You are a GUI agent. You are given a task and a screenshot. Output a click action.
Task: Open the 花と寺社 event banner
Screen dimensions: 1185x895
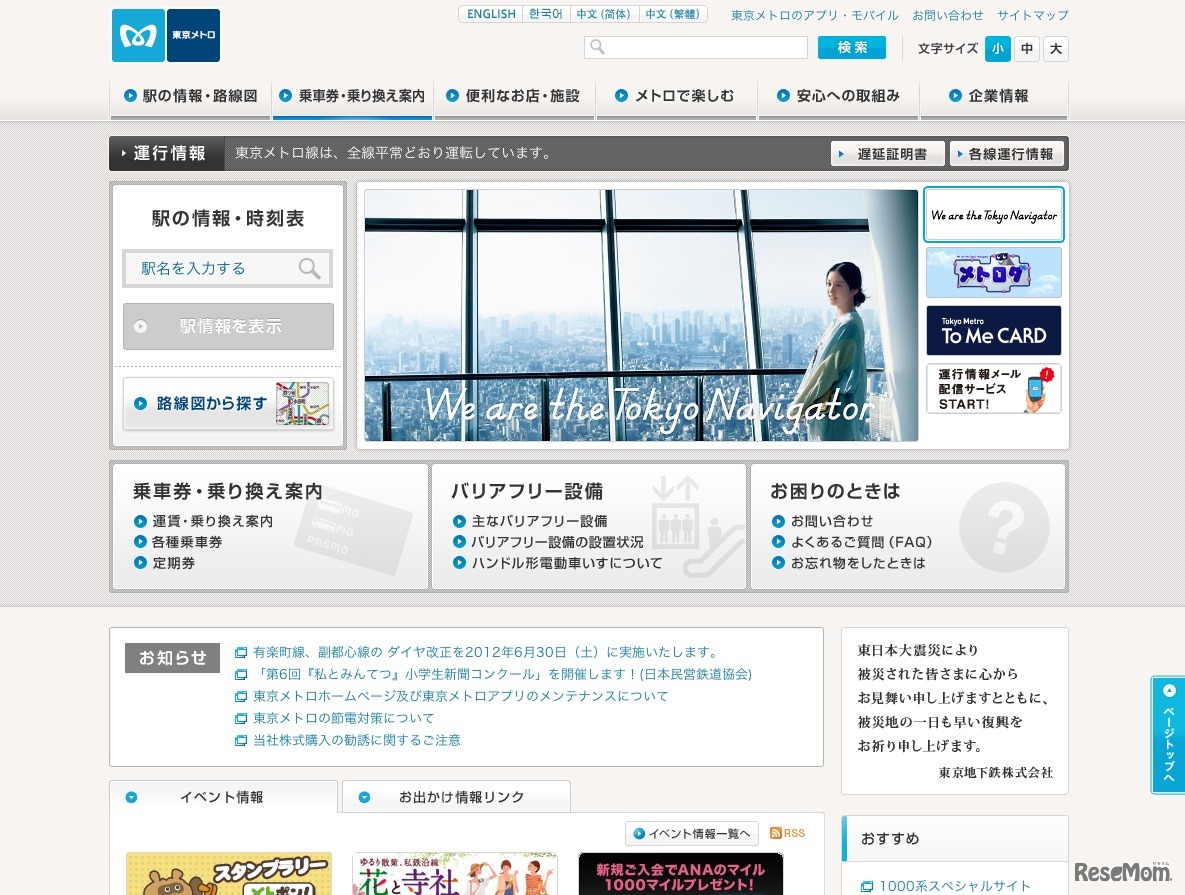(455, 874)
